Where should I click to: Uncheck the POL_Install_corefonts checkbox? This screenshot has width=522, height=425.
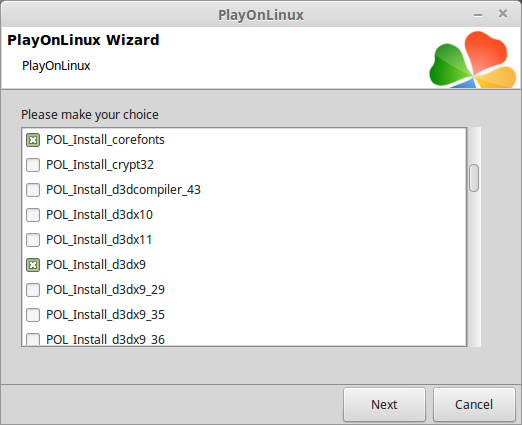(x=33, y=140)
